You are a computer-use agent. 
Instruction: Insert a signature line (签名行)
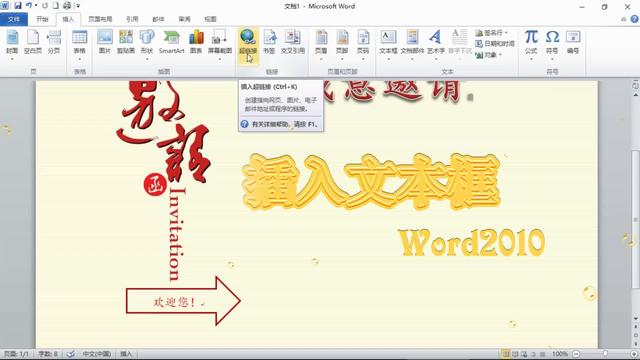pyautogui.click(x=491, y=33)
